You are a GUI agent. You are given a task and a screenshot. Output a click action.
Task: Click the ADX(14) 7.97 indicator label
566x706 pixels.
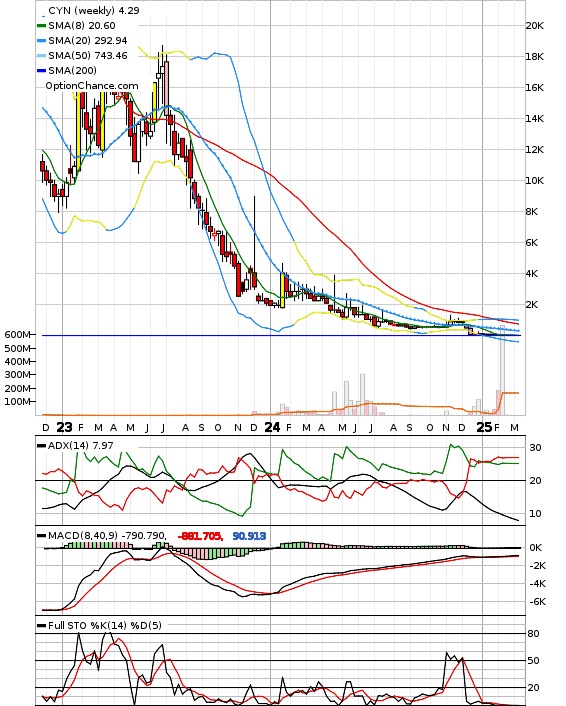(x=81, y=445)
